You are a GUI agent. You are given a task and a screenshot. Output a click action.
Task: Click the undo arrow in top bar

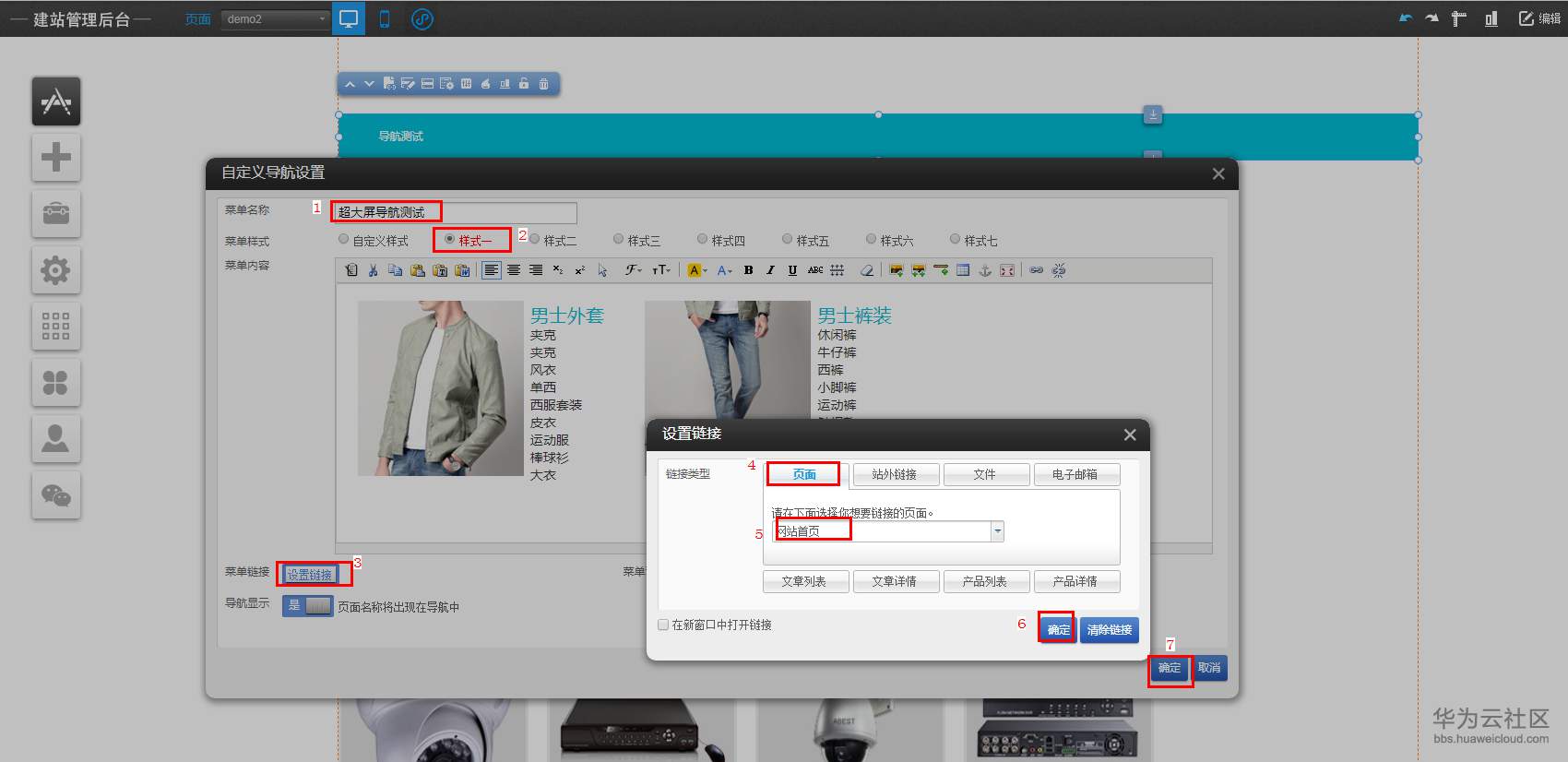[x=1406, y=18]
